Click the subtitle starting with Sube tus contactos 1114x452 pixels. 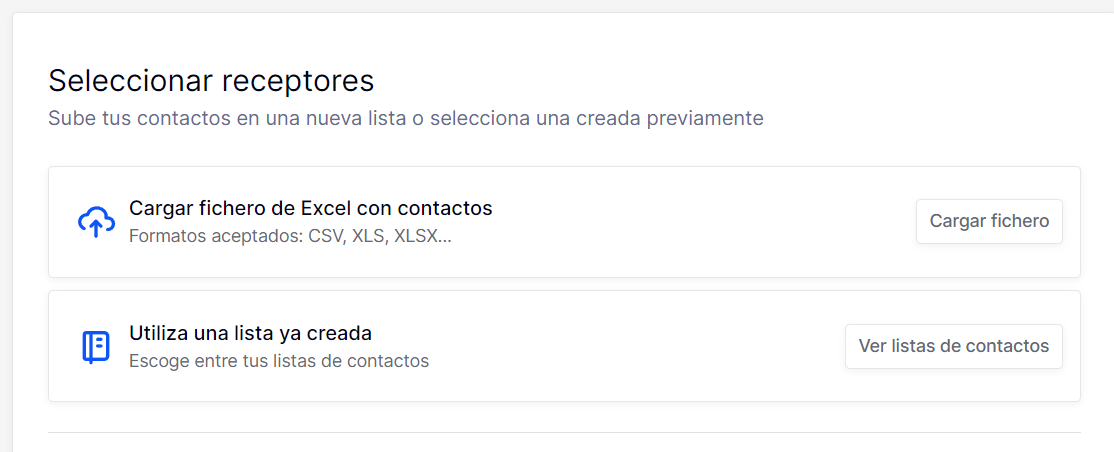pos(406,118)
